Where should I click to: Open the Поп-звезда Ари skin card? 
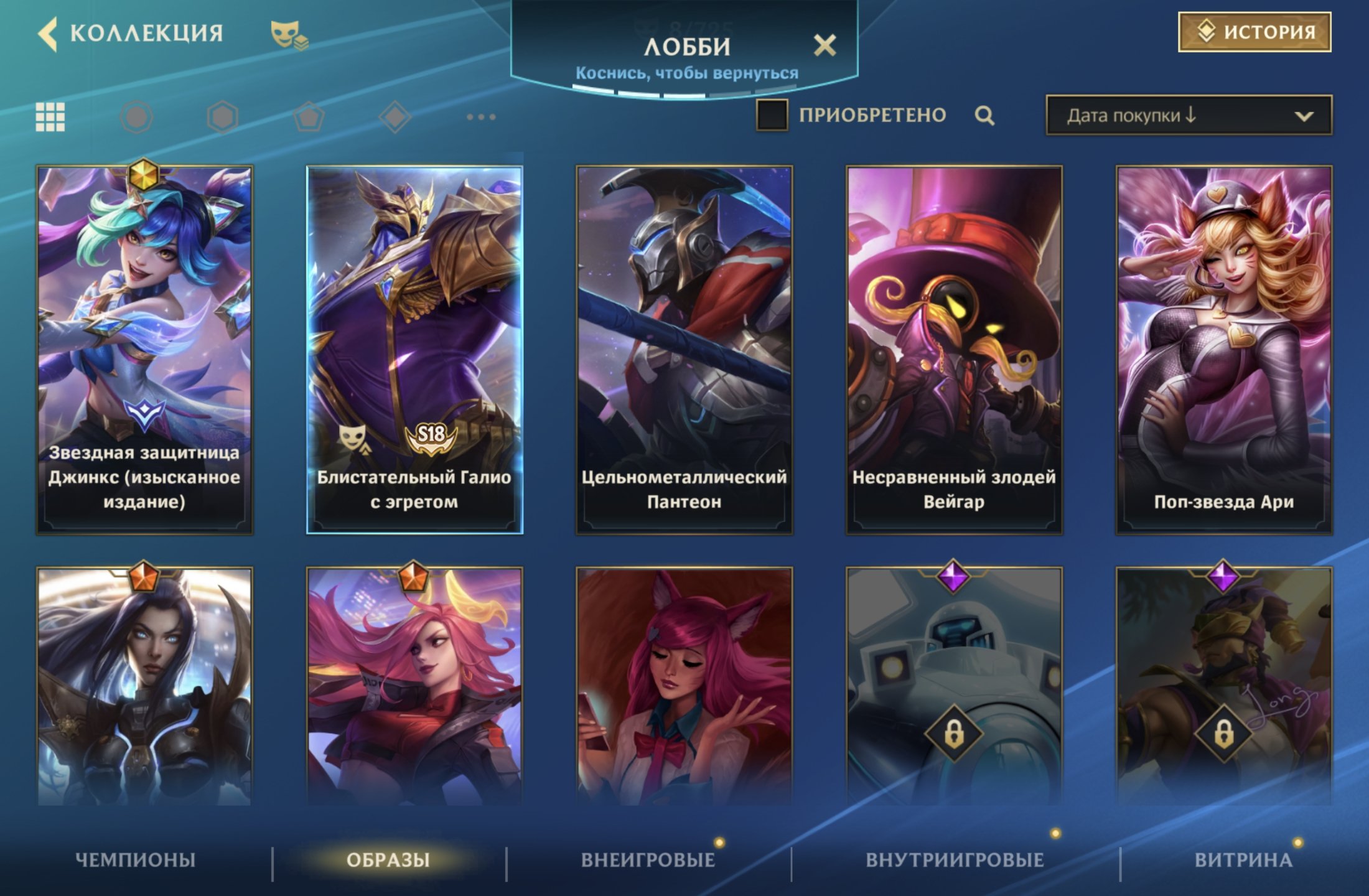tap(1224, 350)
